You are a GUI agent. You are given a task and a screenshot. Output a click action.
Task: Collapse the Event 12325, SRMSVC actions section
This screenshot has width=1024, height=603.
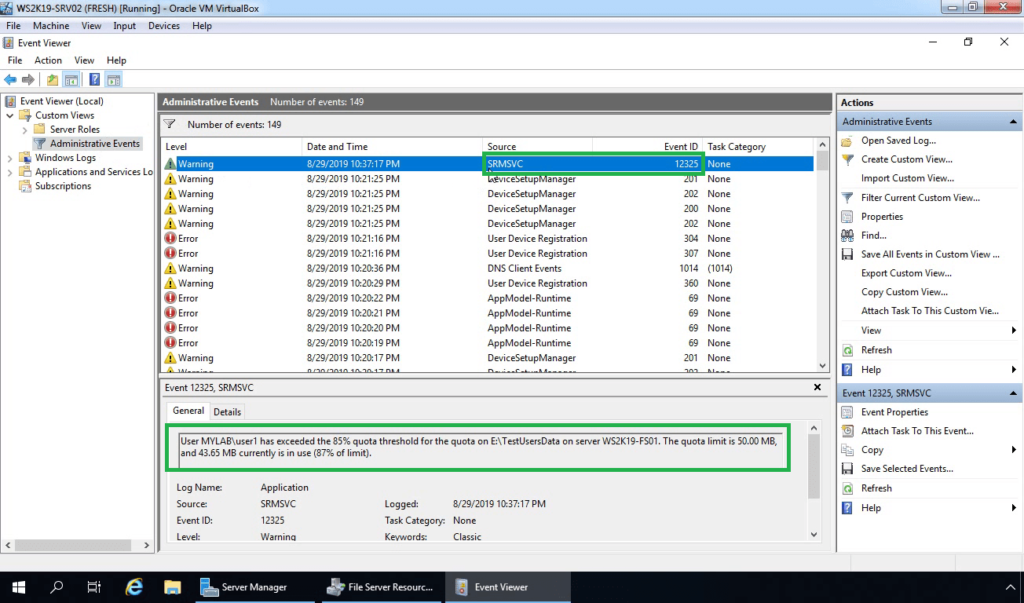(1013, 393)
